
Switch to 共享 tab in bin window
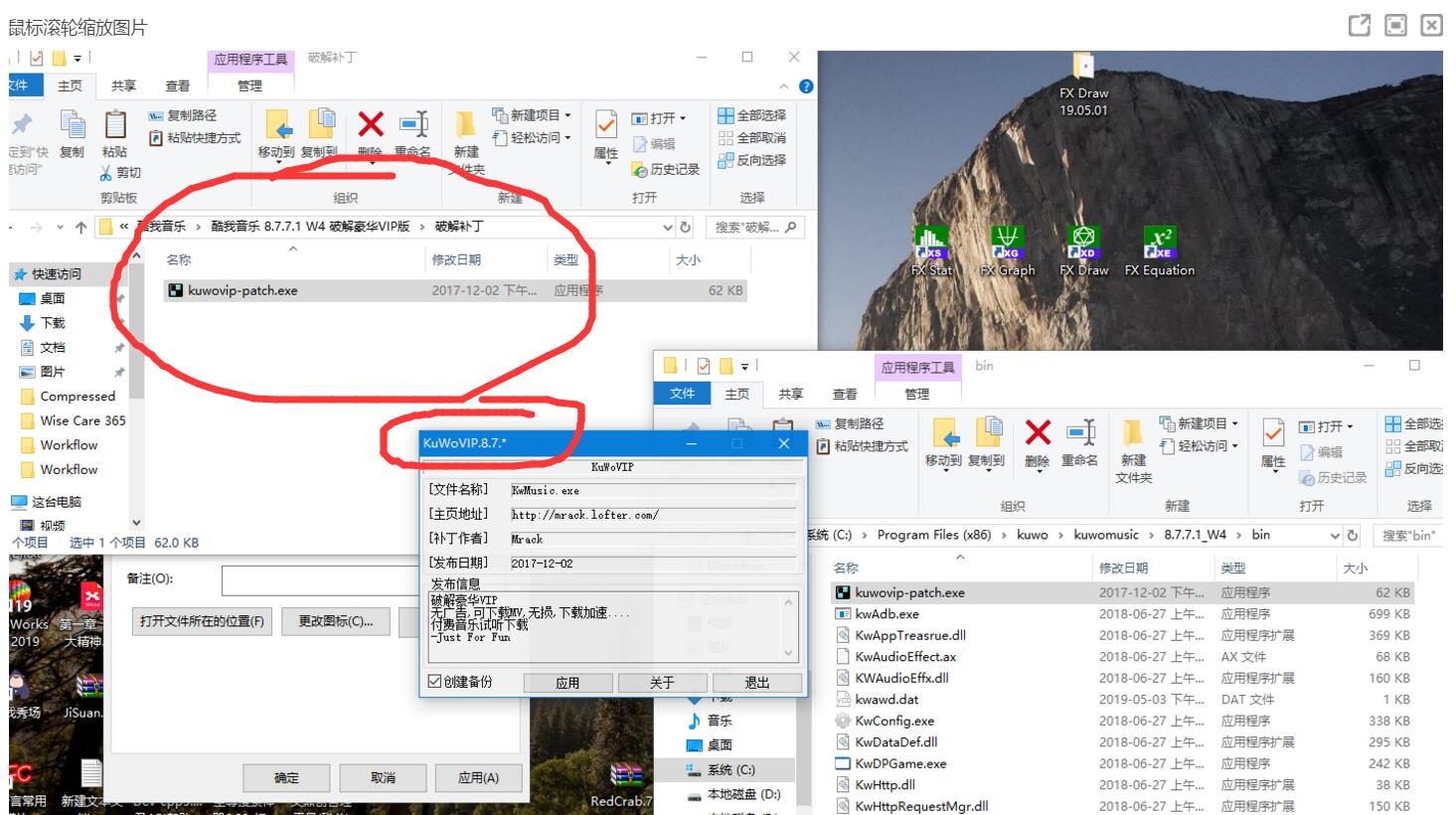pyautogui.click(x=791, y=395)
